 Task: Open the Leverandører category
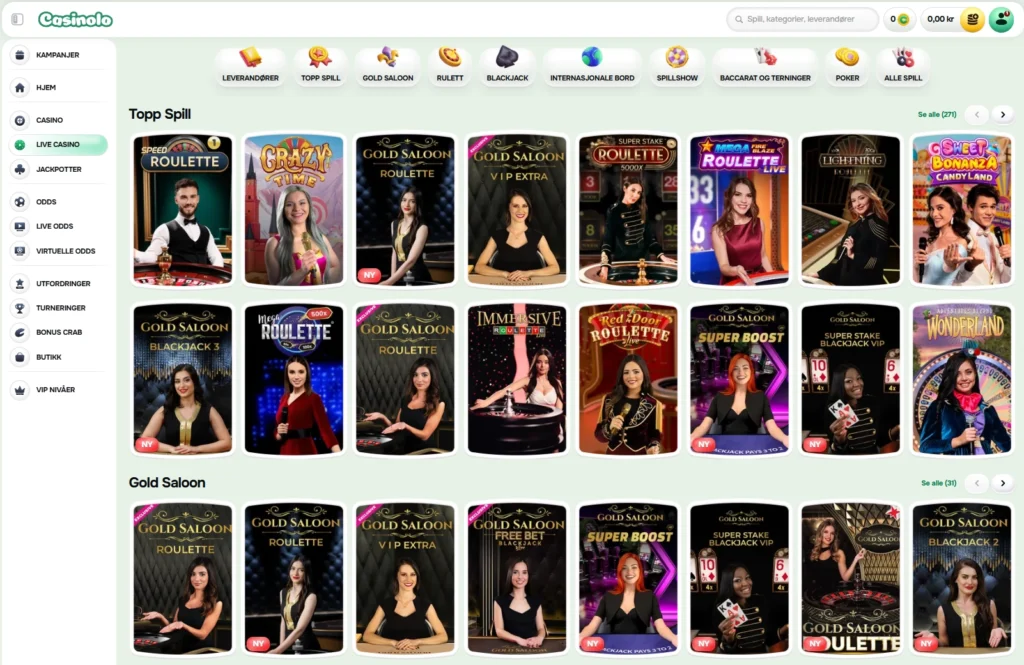(x=250, y=65)
